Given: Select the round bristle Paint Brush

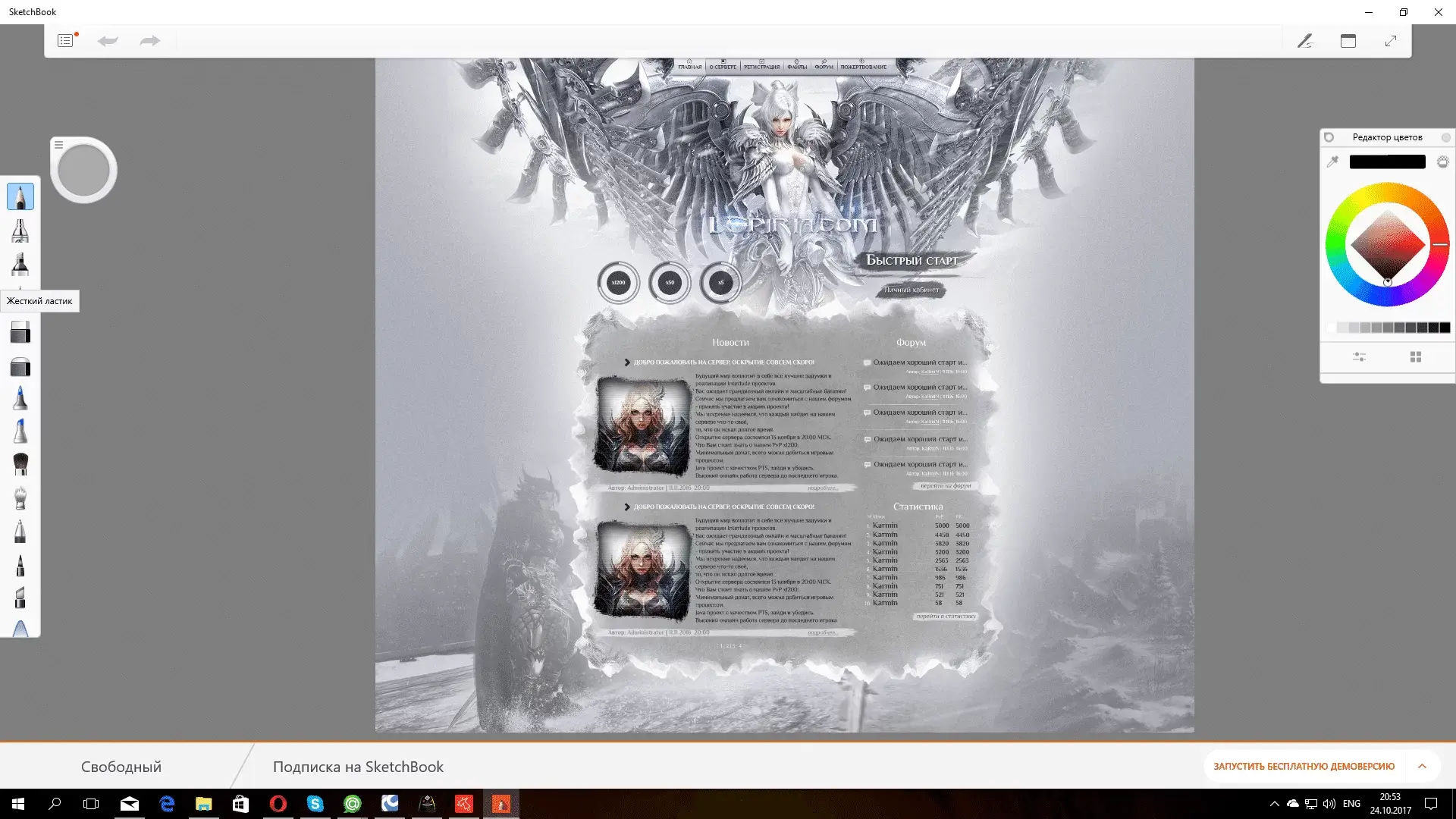Looking at the screenshot, I should click(20, 464).
